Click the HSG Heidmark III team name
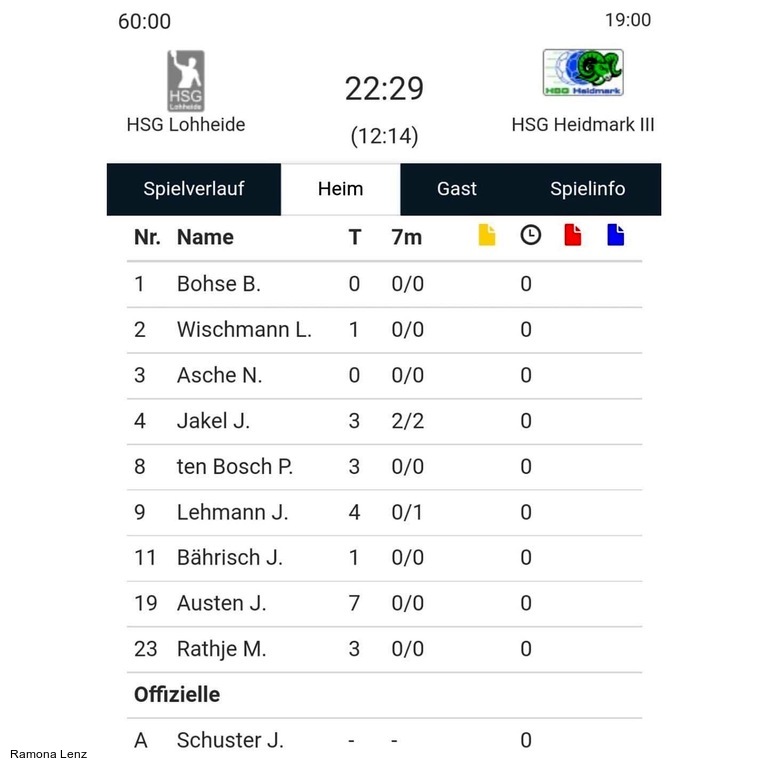This screenshot has width=768, height=768. click(x=583, y=125)
